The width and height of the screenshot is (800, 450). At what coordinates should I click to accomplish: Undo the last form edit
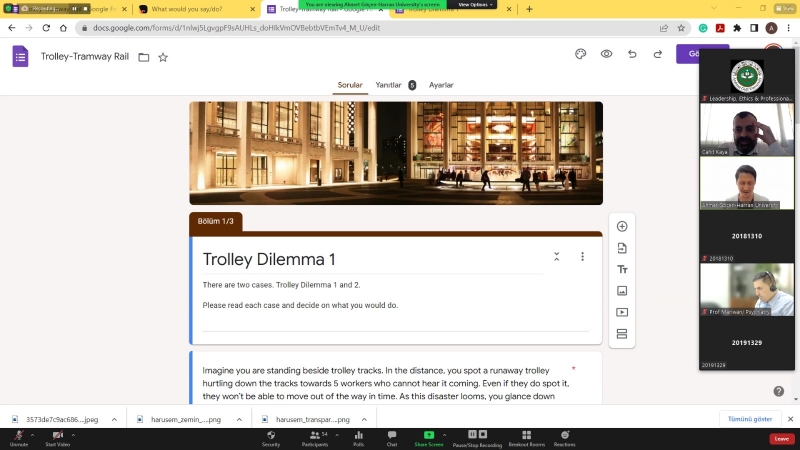(632, 54)
